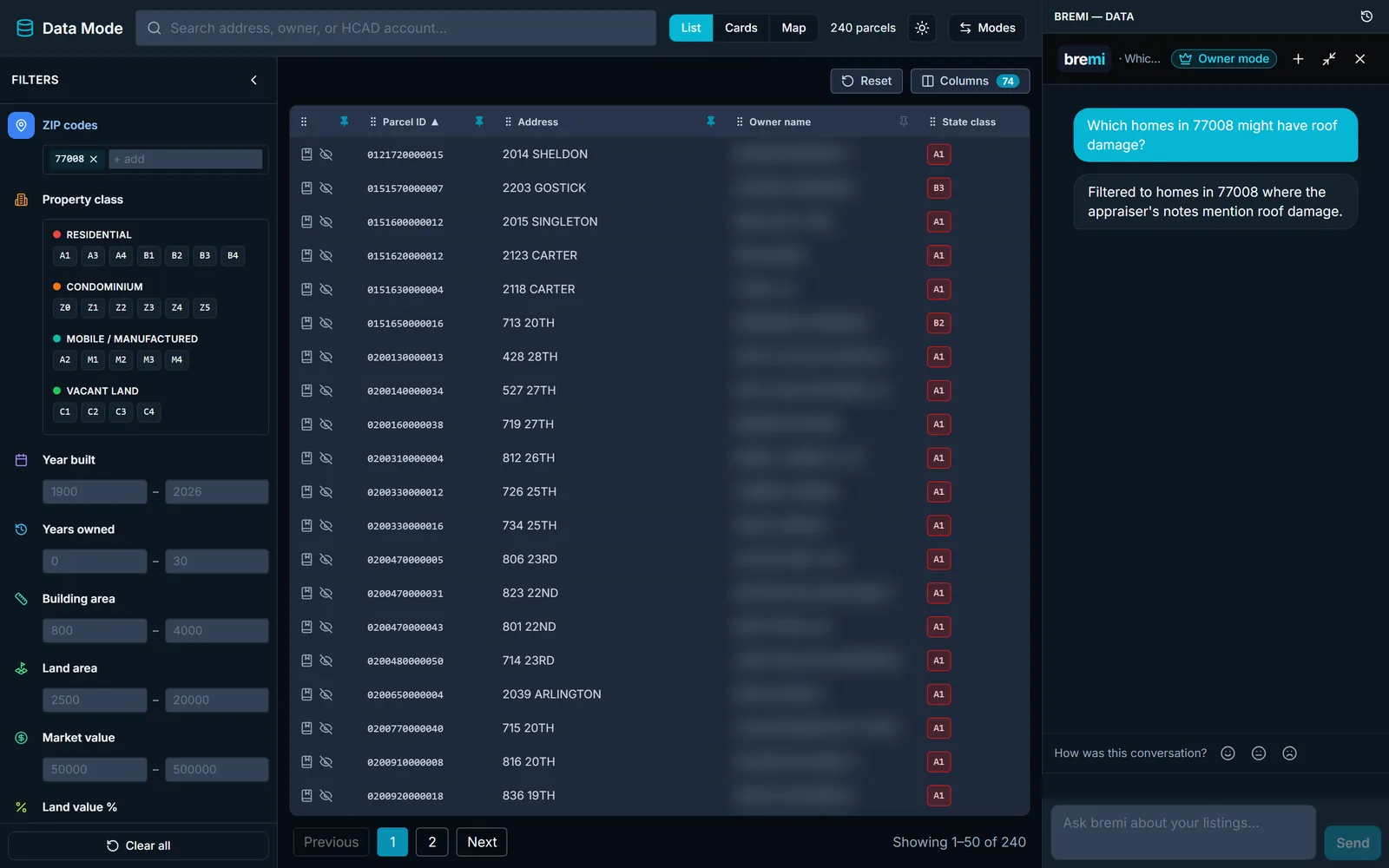Collapse the bremi chat panel arrows icon

pos(1329,59)
